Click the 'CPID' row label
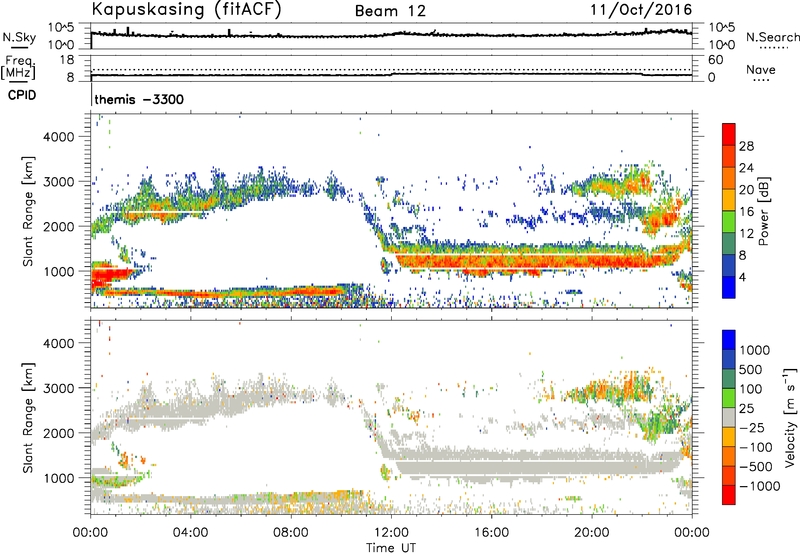Viewport: 800px width, 554px height. [22, 95]
